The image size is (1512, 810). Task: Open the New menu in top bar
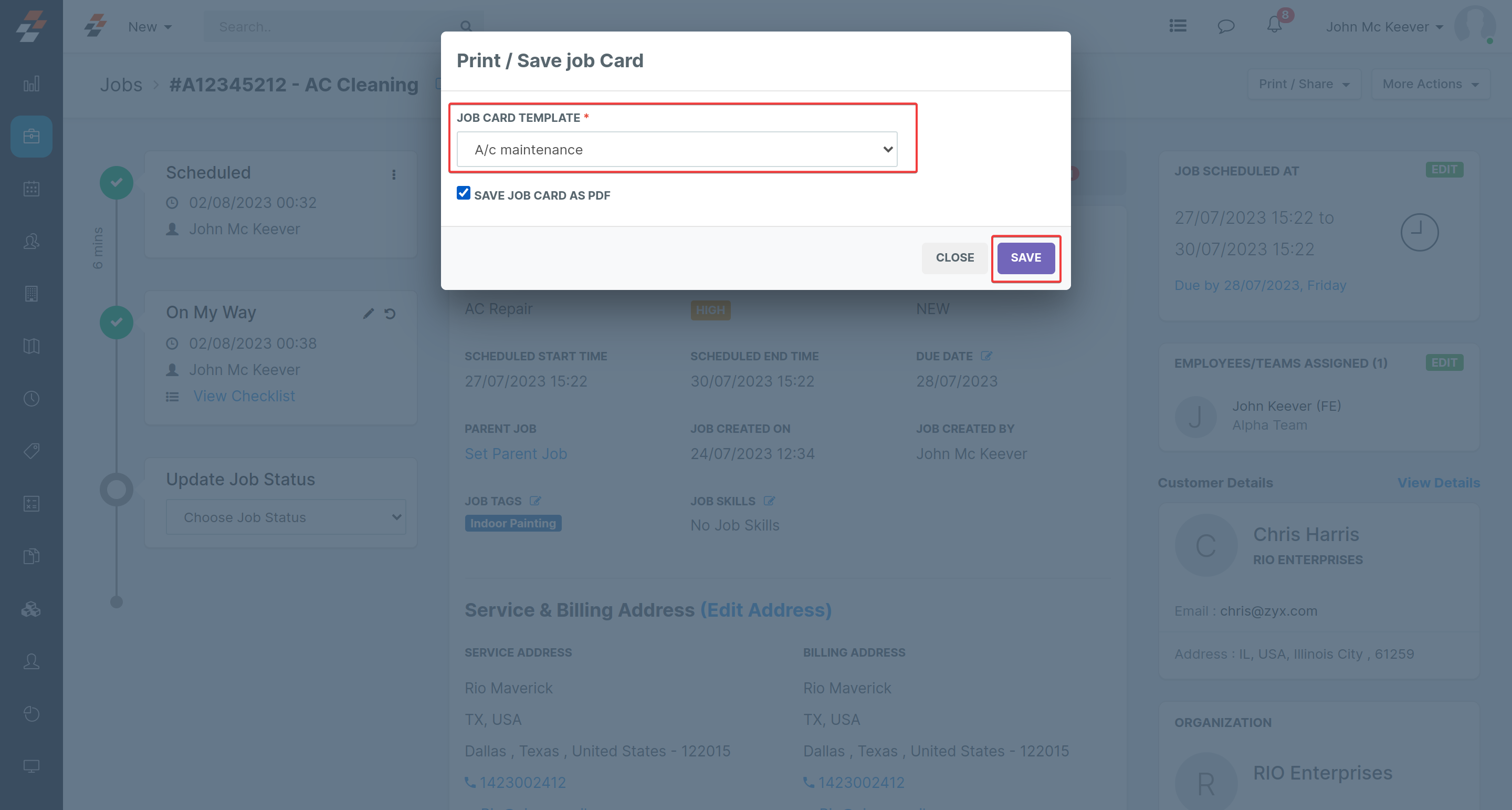(150, 27)
